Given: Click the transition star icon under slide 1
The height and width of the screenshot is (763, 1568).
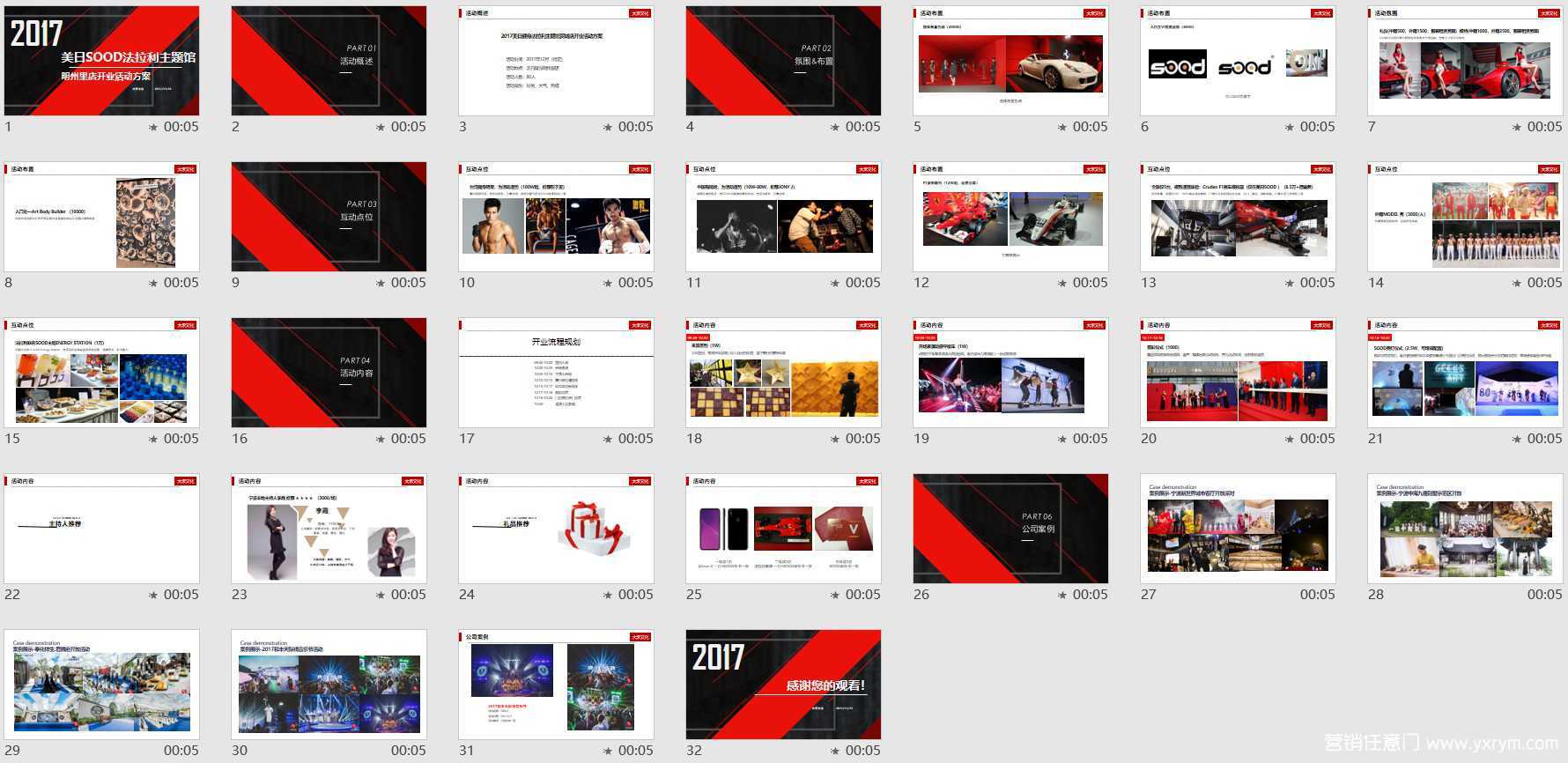Looking at the screenshot, I should click(x=153, y=127).
